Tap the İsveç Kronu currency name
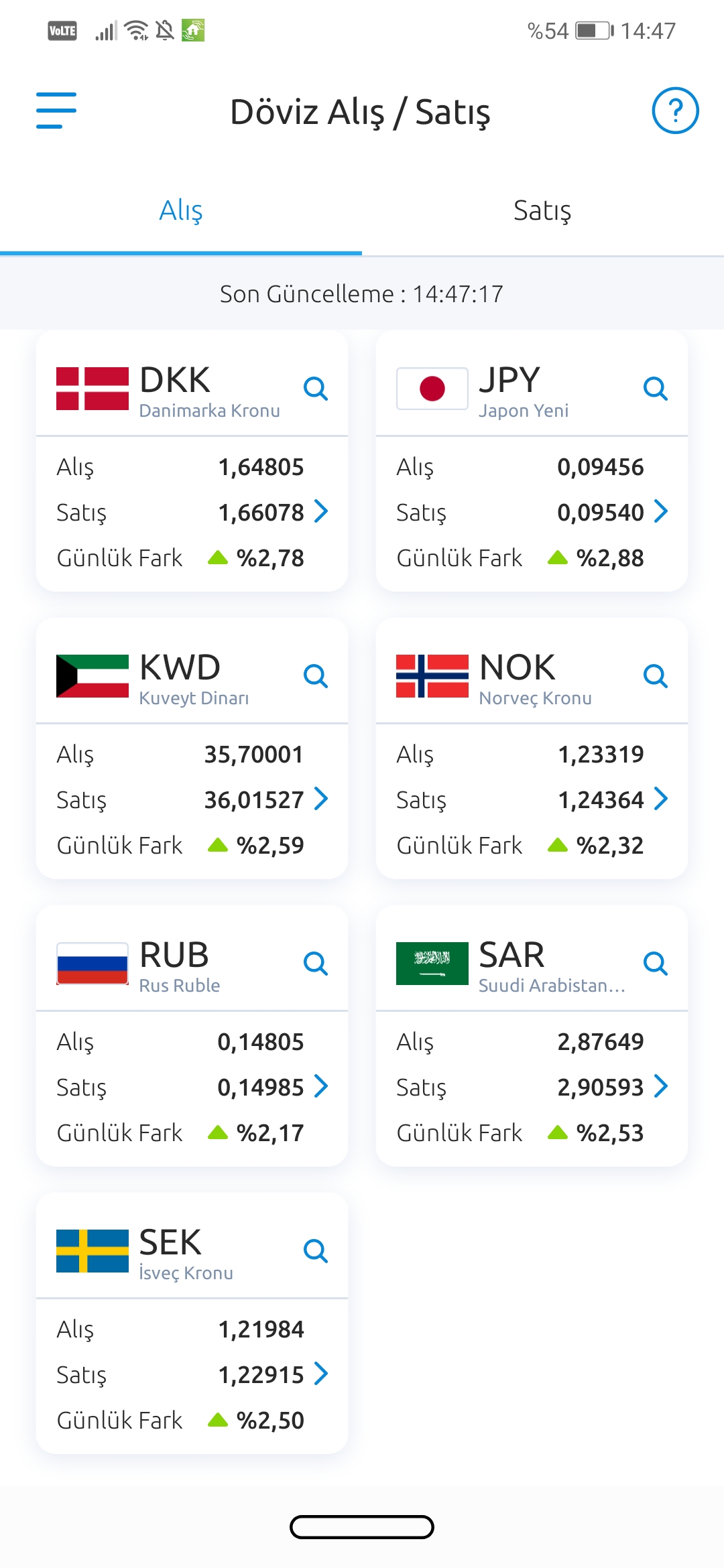Screen dimensions: 724x1568 (x=186, y=1273)
